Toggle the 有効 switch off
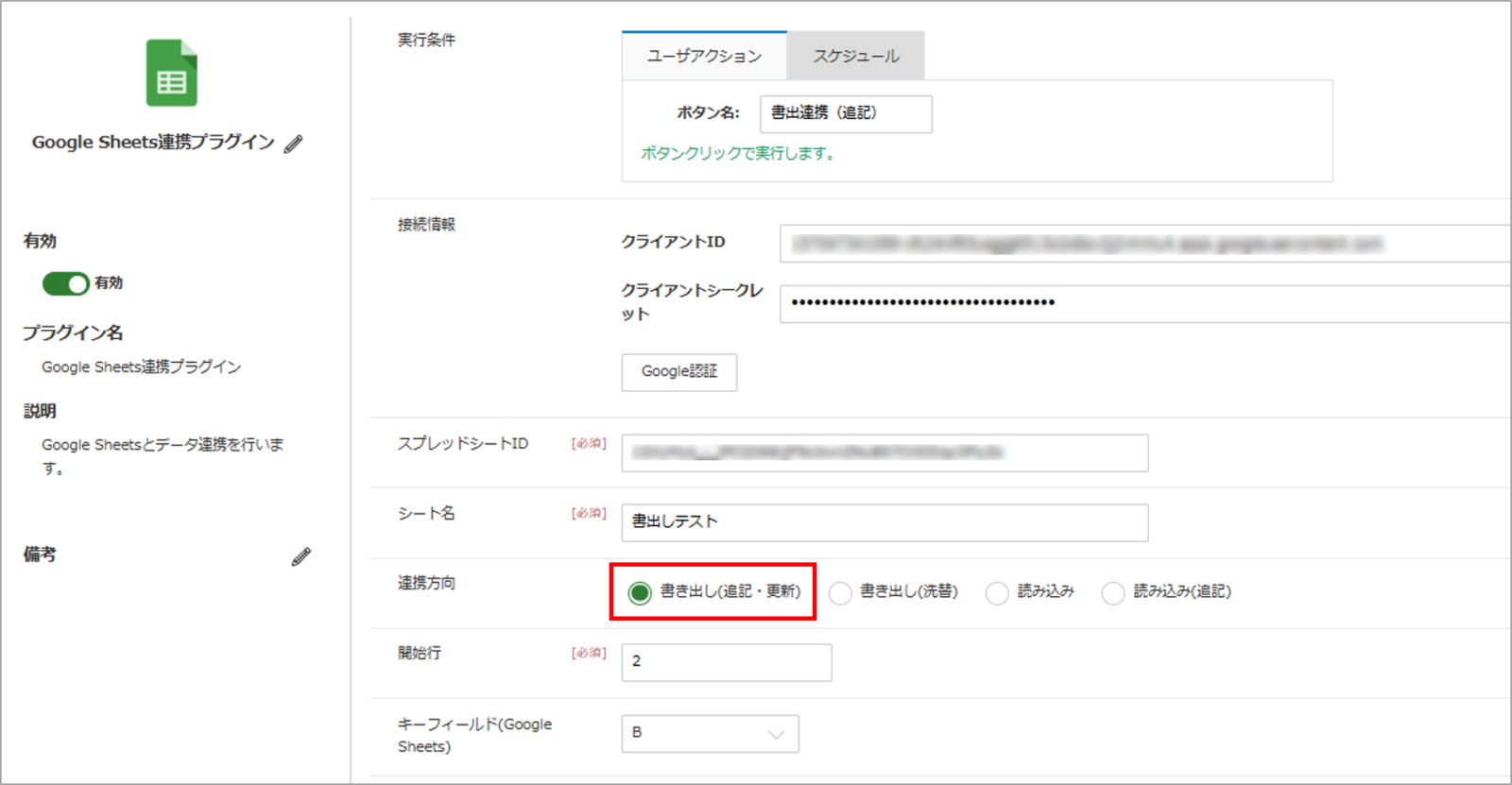This screenshot has width=1512, height=785. (x=66, y=283)
